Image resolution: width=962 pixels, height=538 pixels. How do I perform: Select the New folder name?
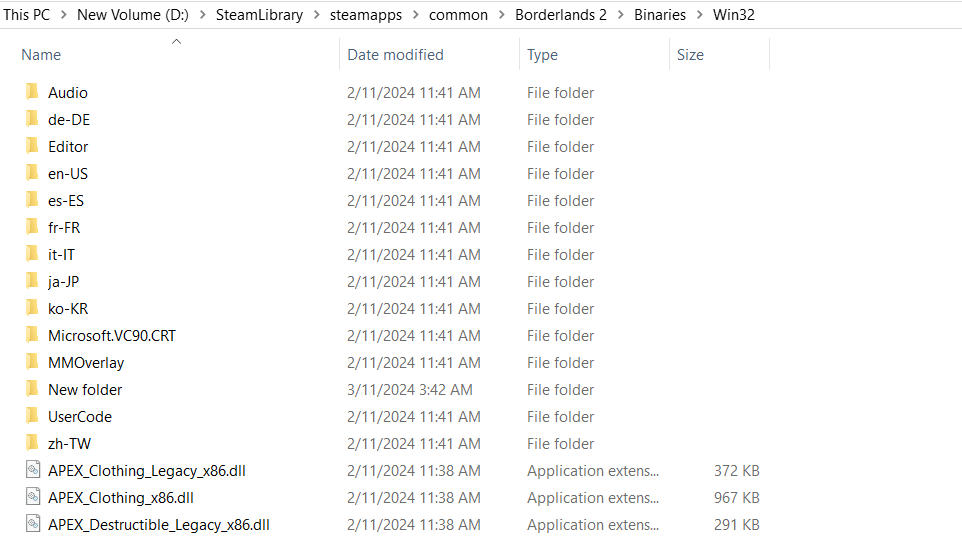(x=85, y=390)
